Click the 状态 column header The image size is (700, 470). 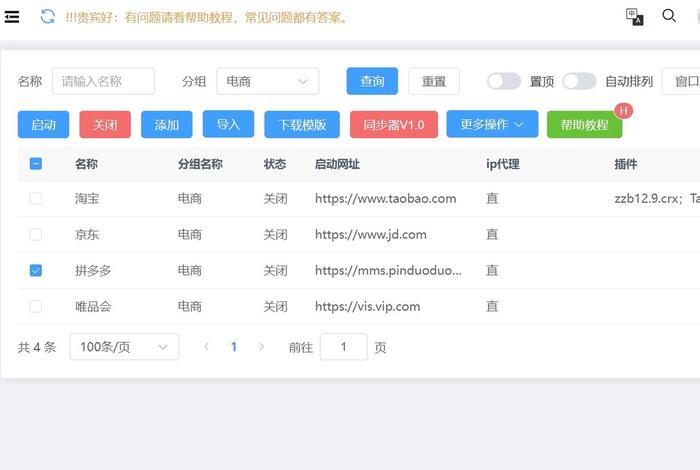point(275,164)
